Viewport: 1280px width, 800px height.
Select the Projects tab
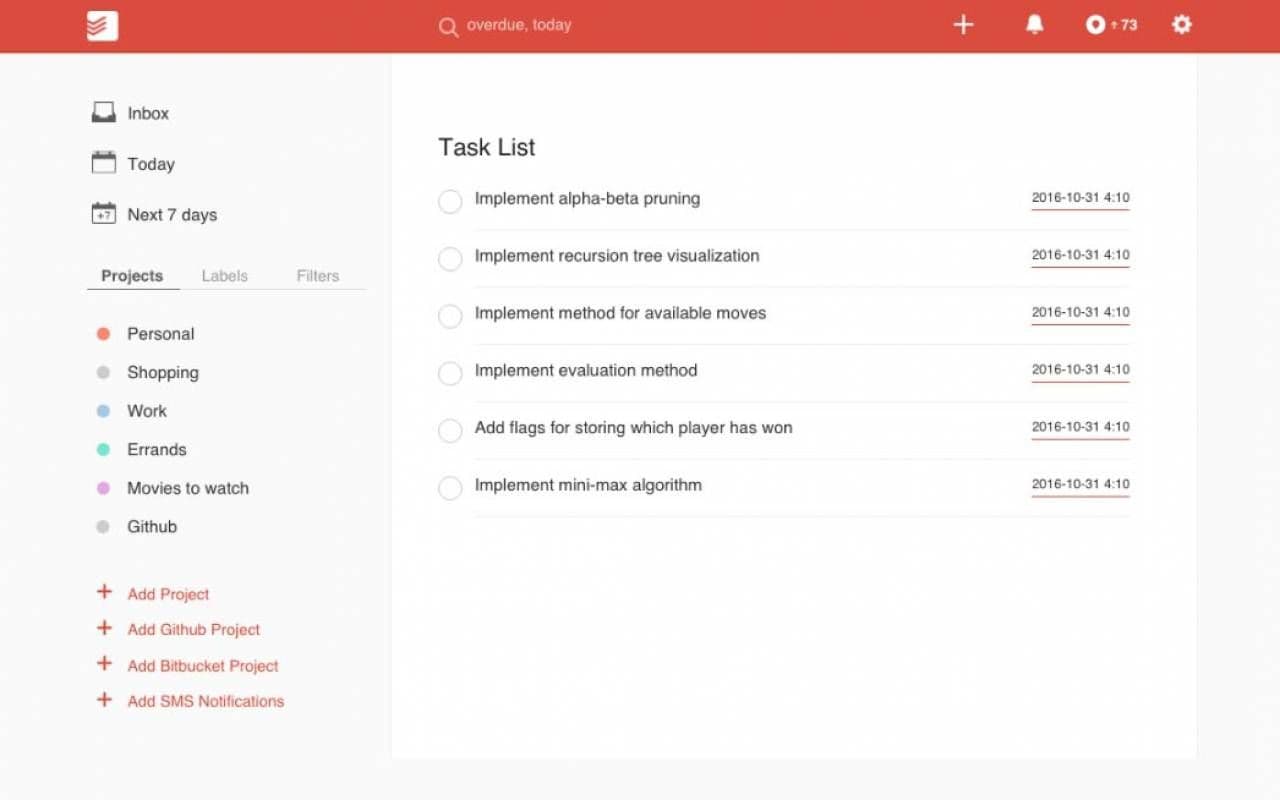click(132, 276)
